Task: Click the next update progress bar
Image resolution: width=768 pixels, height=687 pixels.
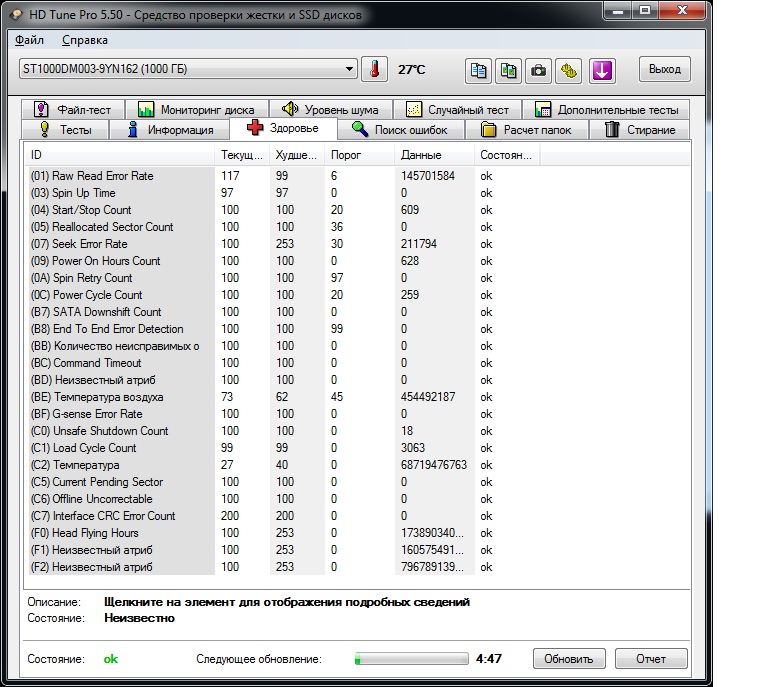Action: point(411,659)
